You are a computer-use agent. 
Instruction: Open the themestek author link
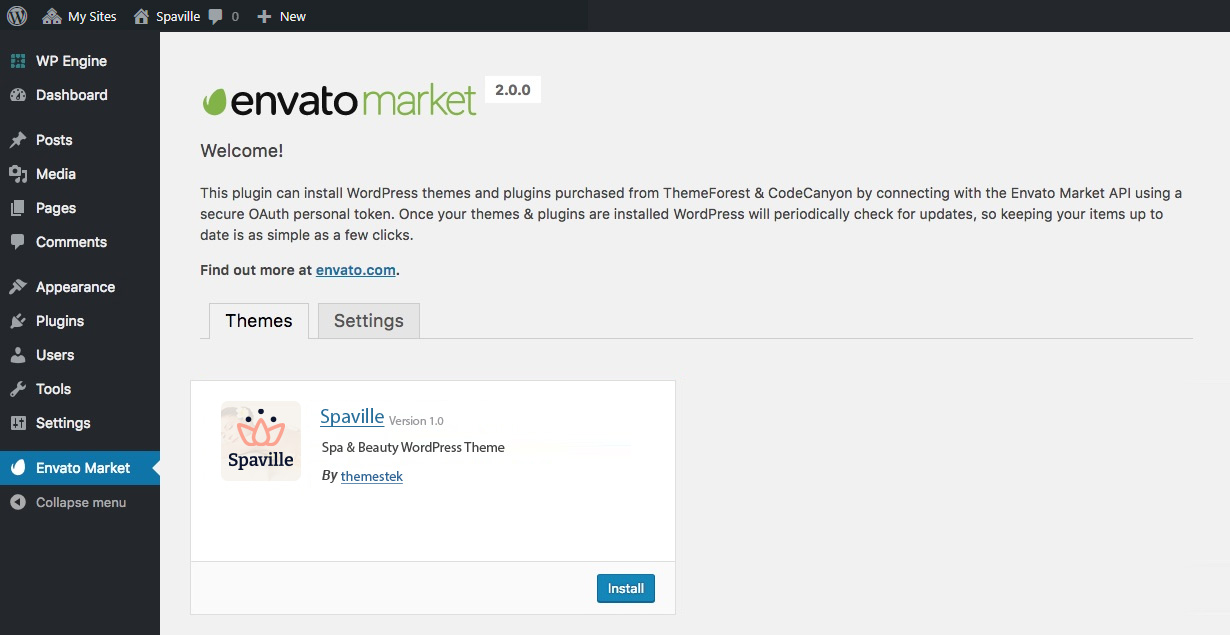click(x=371, y=477)
